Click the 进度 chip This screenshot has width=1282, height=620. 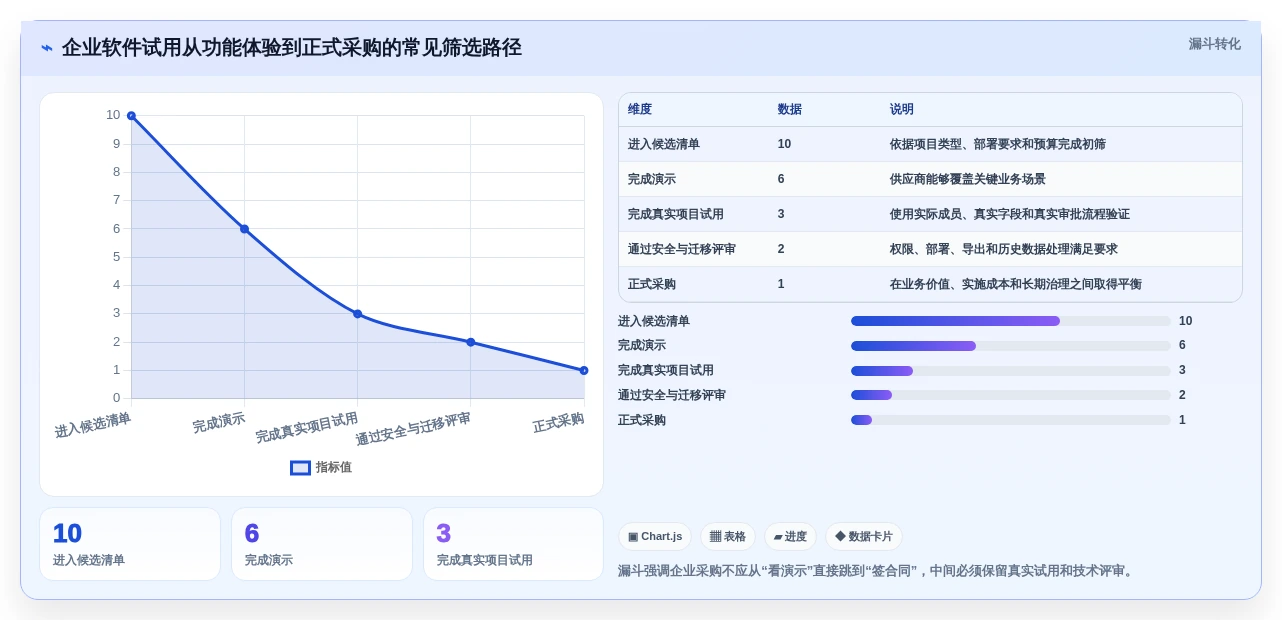click(x=790, y=537)
